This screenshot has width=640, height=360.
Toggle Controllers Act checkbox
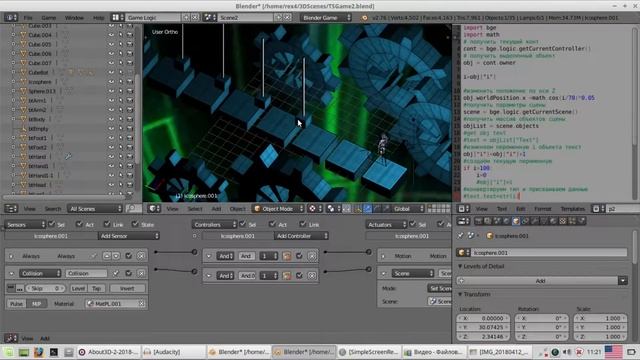pos(273,224)
